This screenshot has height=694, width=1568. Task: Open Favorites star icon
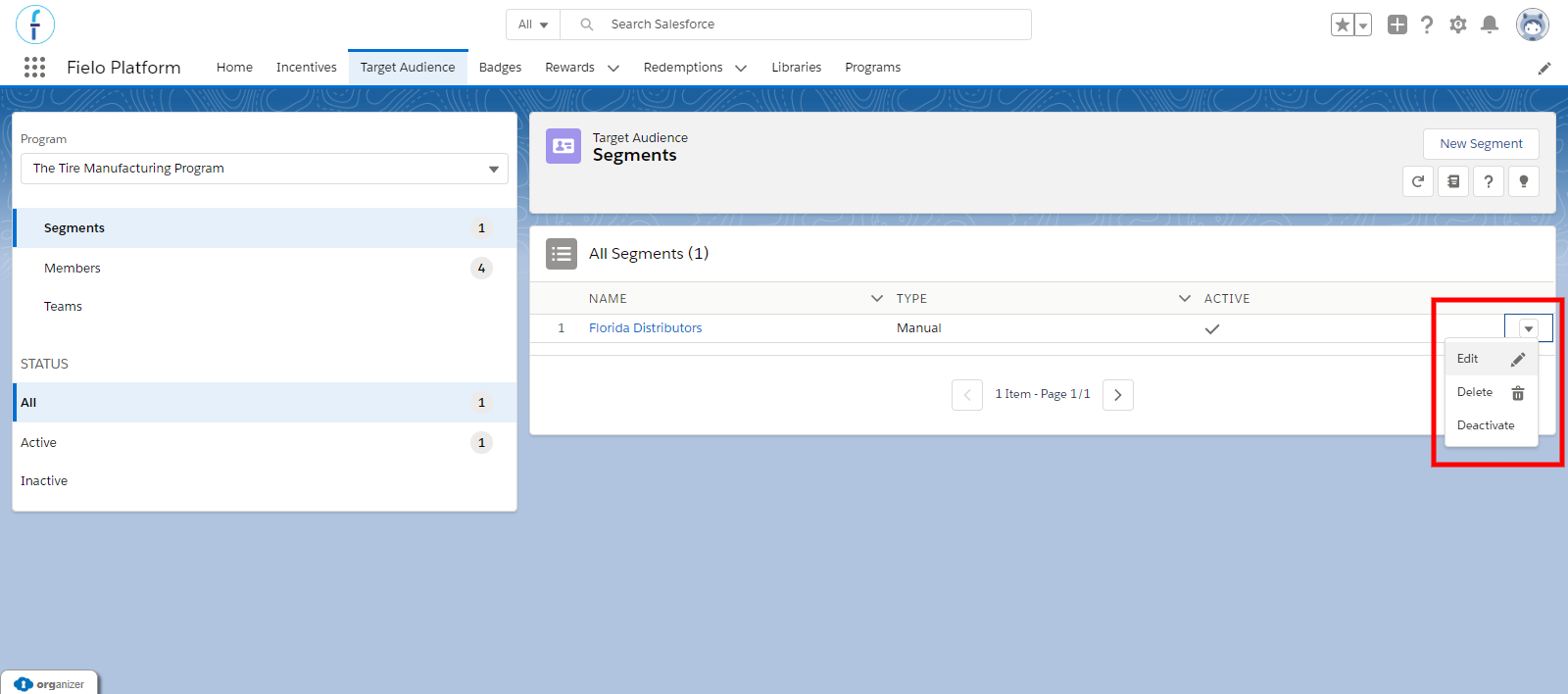tap(1342, 25)
